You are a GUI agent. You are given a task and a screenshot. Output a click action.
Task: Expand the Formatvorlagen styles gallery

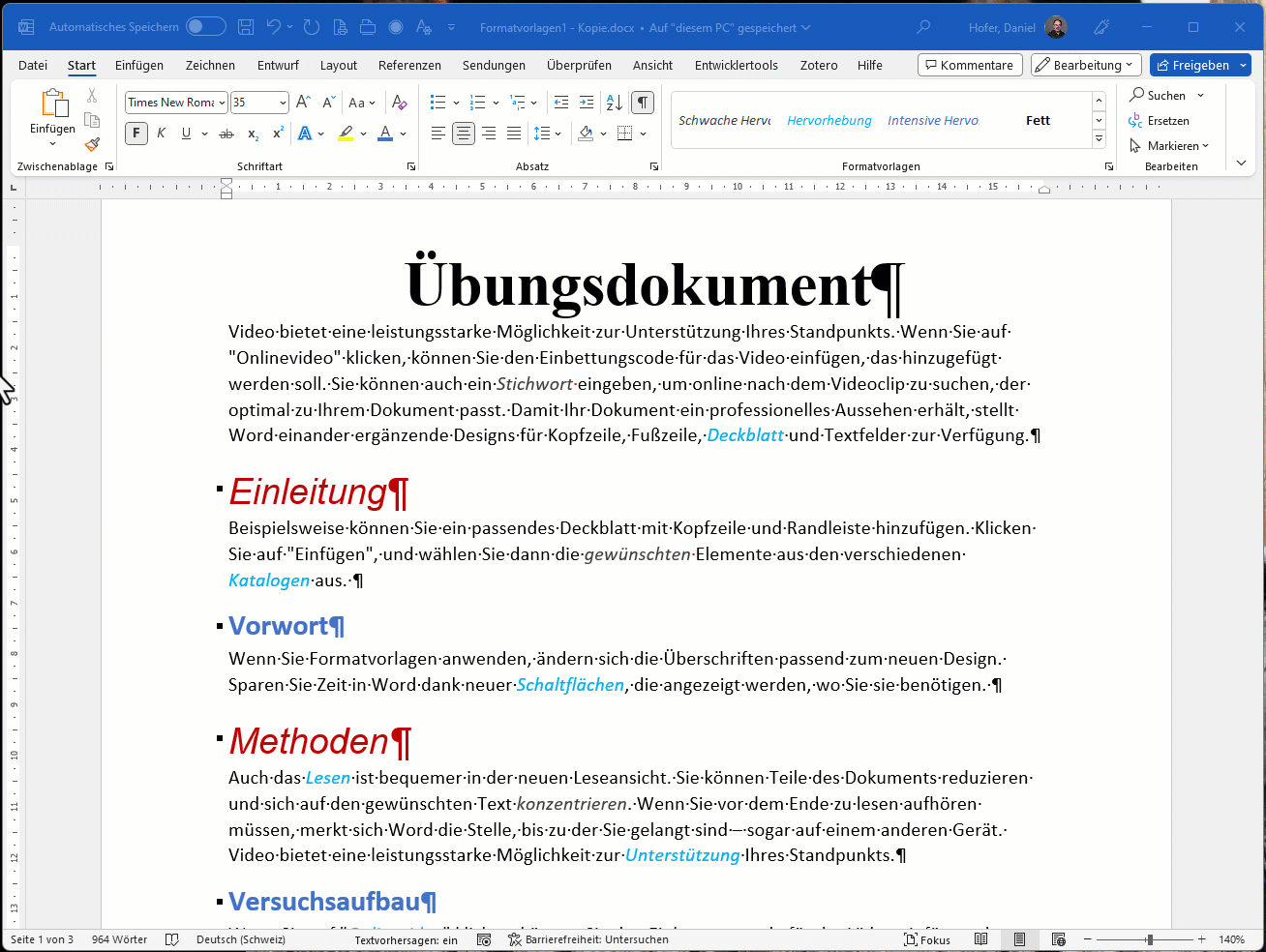pyautogui.click(x=1099, y=139)
